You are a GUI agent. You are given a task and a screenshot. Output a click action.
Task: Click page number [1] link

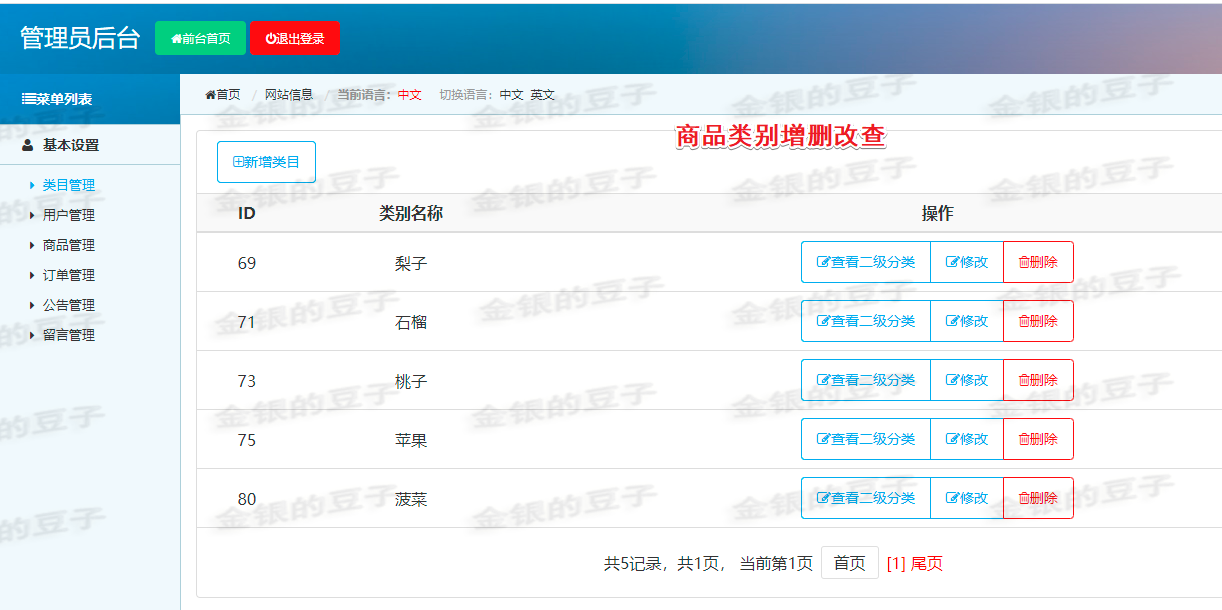tap(896, 563)
